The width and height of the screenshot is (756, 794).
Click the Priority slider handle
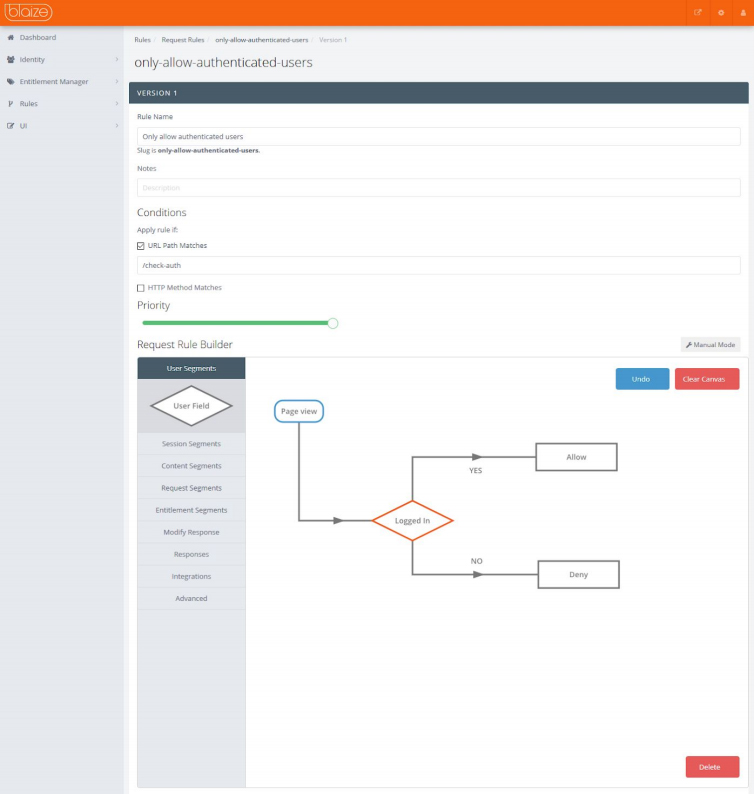(x=333, y=323)
